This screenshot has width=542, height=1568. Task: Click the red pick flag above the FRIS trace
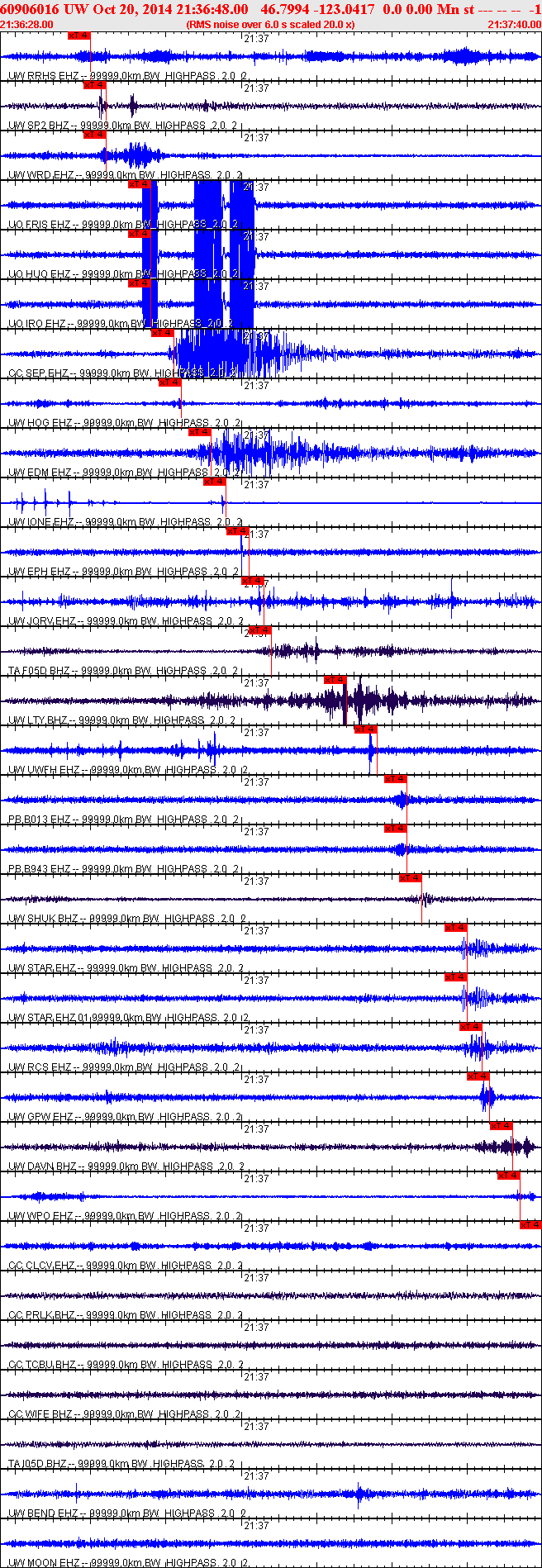click(x=139, y=184)
